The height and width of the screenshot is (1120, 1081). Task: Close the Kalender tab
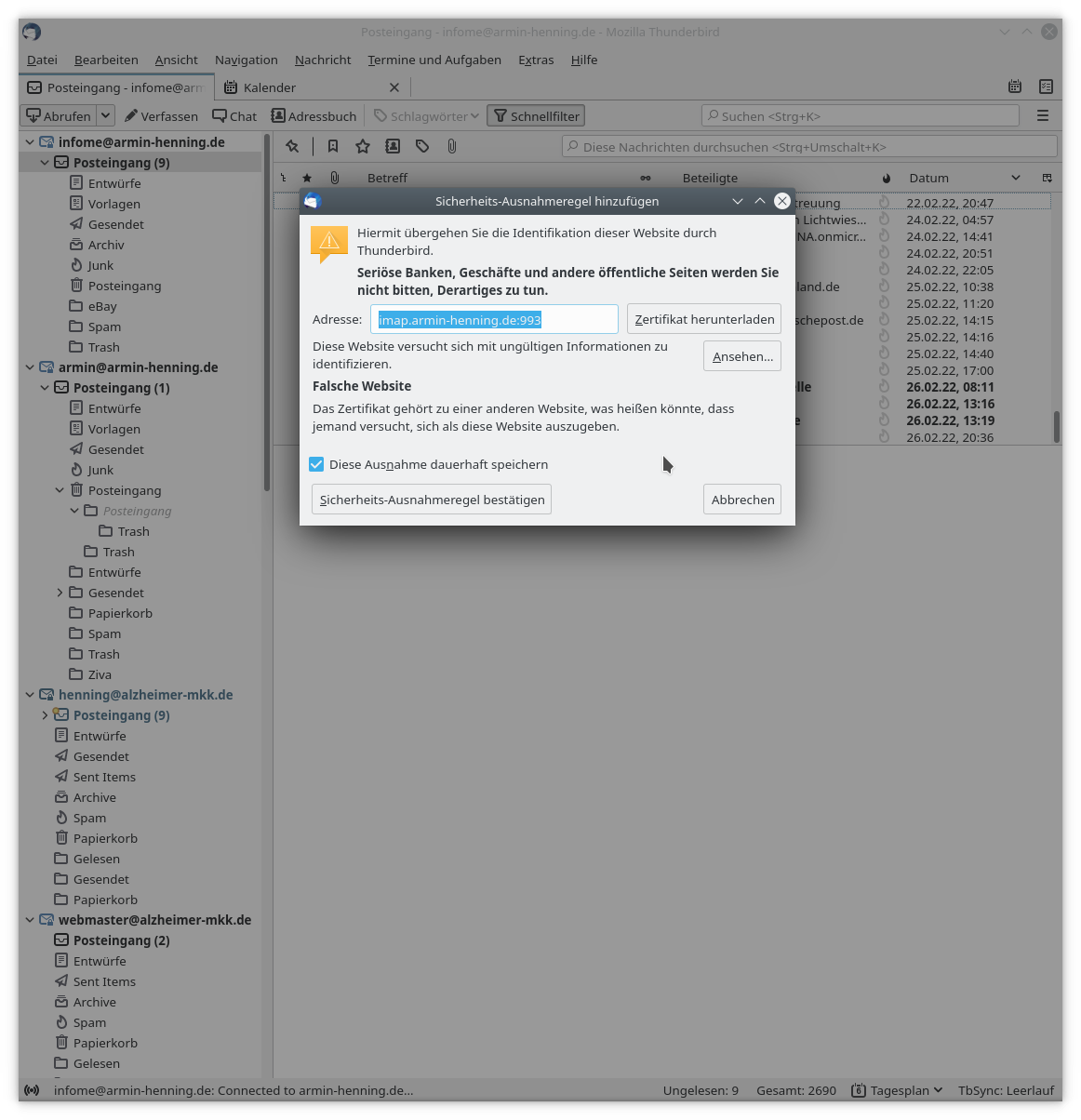click(x=394, y=87)
